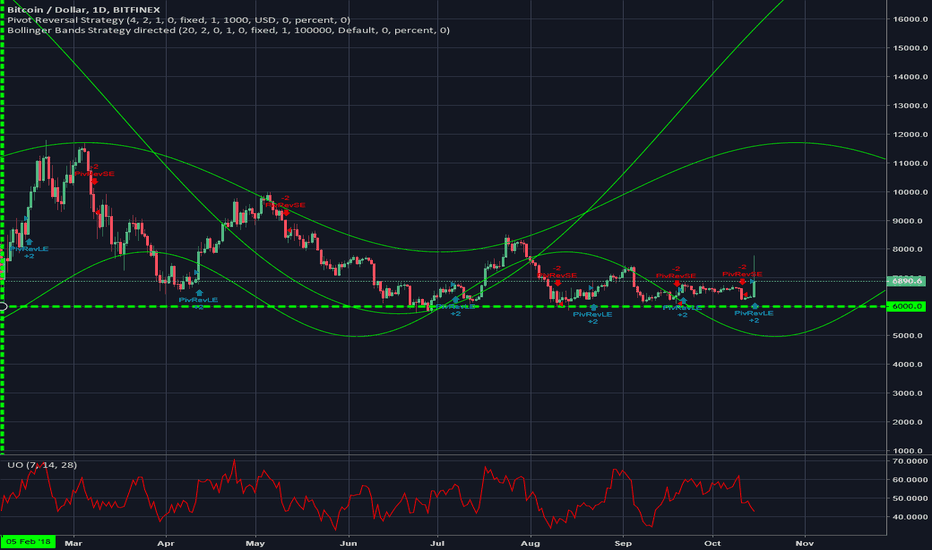Click the PivRevSE label in October
The image size is (932, 550).
pyautogui.click(x=742, y=274)
